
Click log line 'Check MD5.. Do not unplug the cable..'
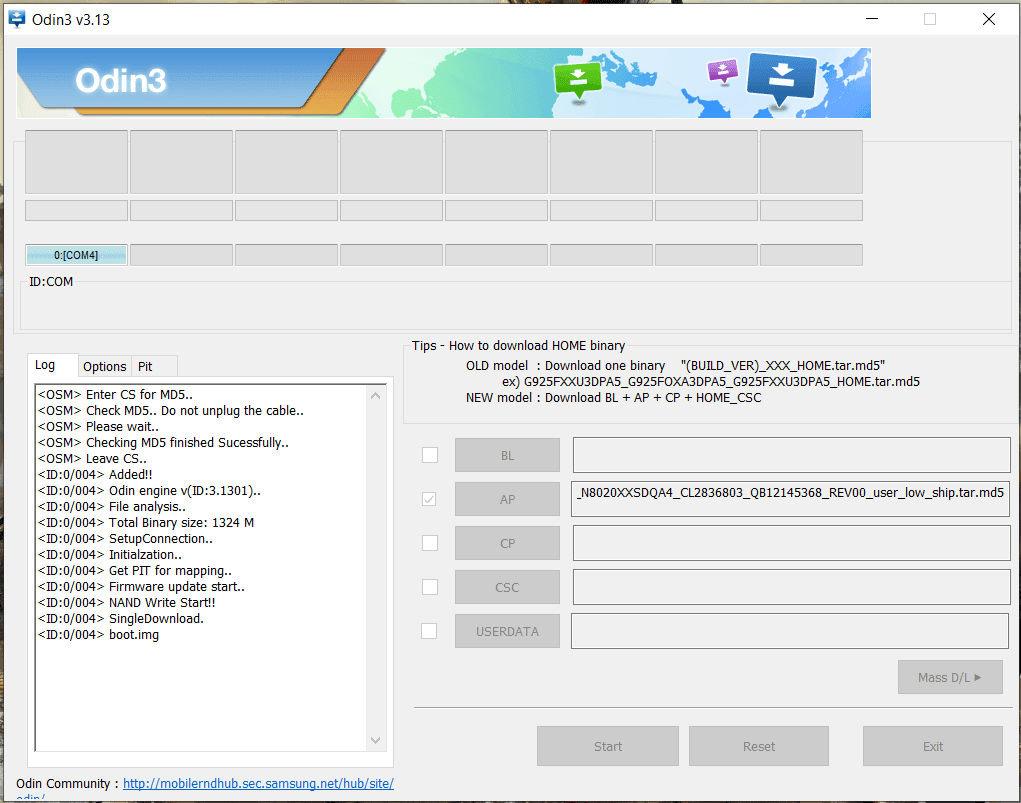[x=171, y=410]
